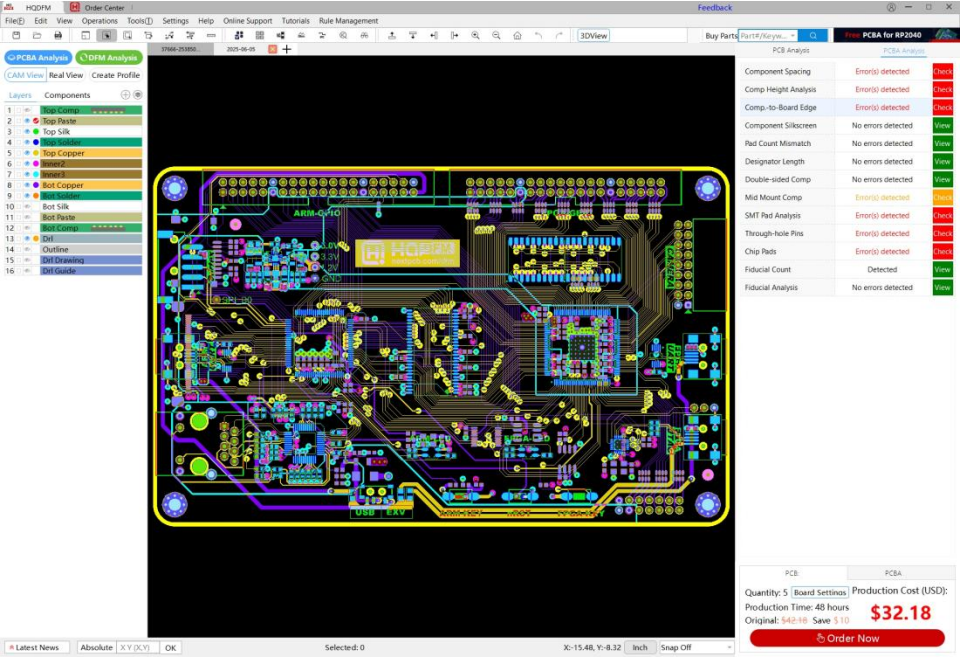Open the user account icon
The width and height of the screenshot is (960, 660).
coord(892,7)
